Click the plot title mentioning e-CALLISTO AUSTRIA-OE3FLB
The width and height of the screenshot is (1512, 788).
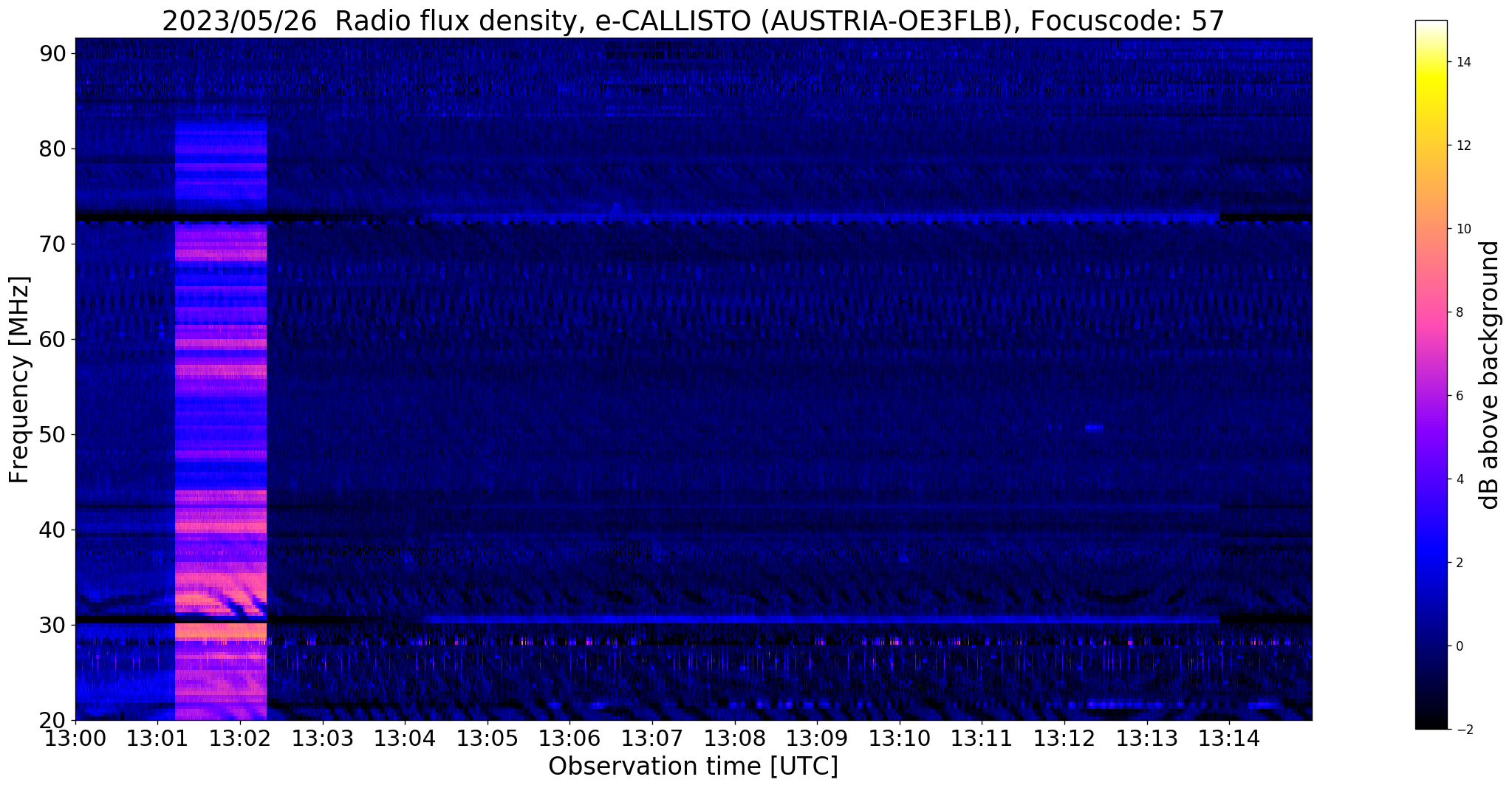pos(693,21)
